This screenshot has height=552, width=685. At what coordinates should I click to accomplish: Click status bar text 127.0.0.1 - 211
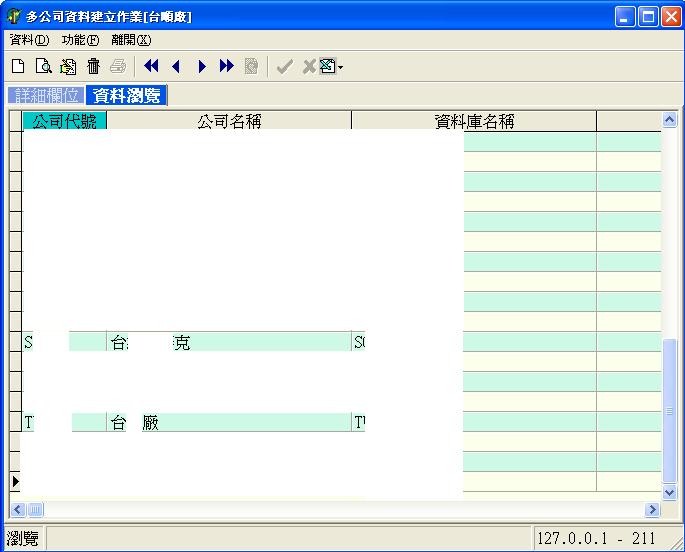click(x=596, y=538)
